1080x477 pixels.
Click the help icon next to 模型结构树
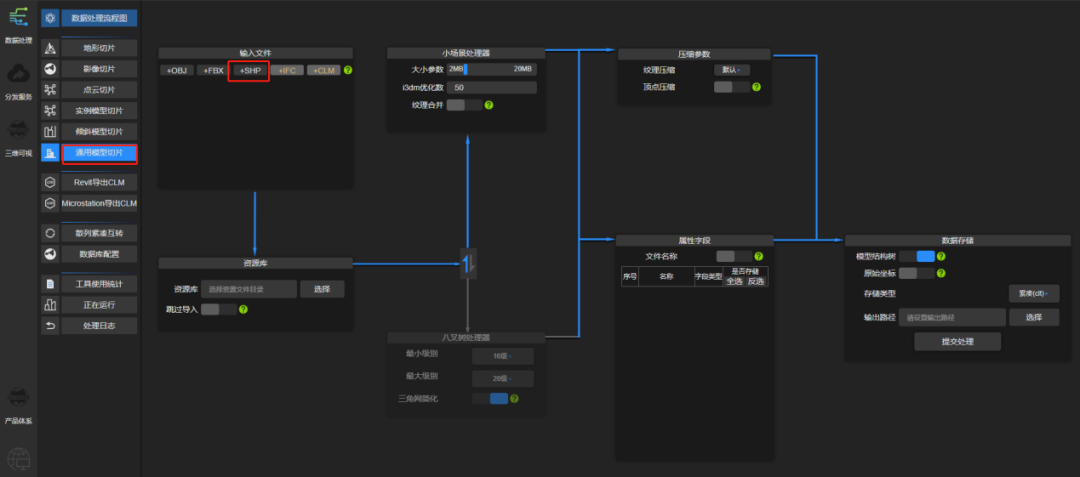point(941,256)
